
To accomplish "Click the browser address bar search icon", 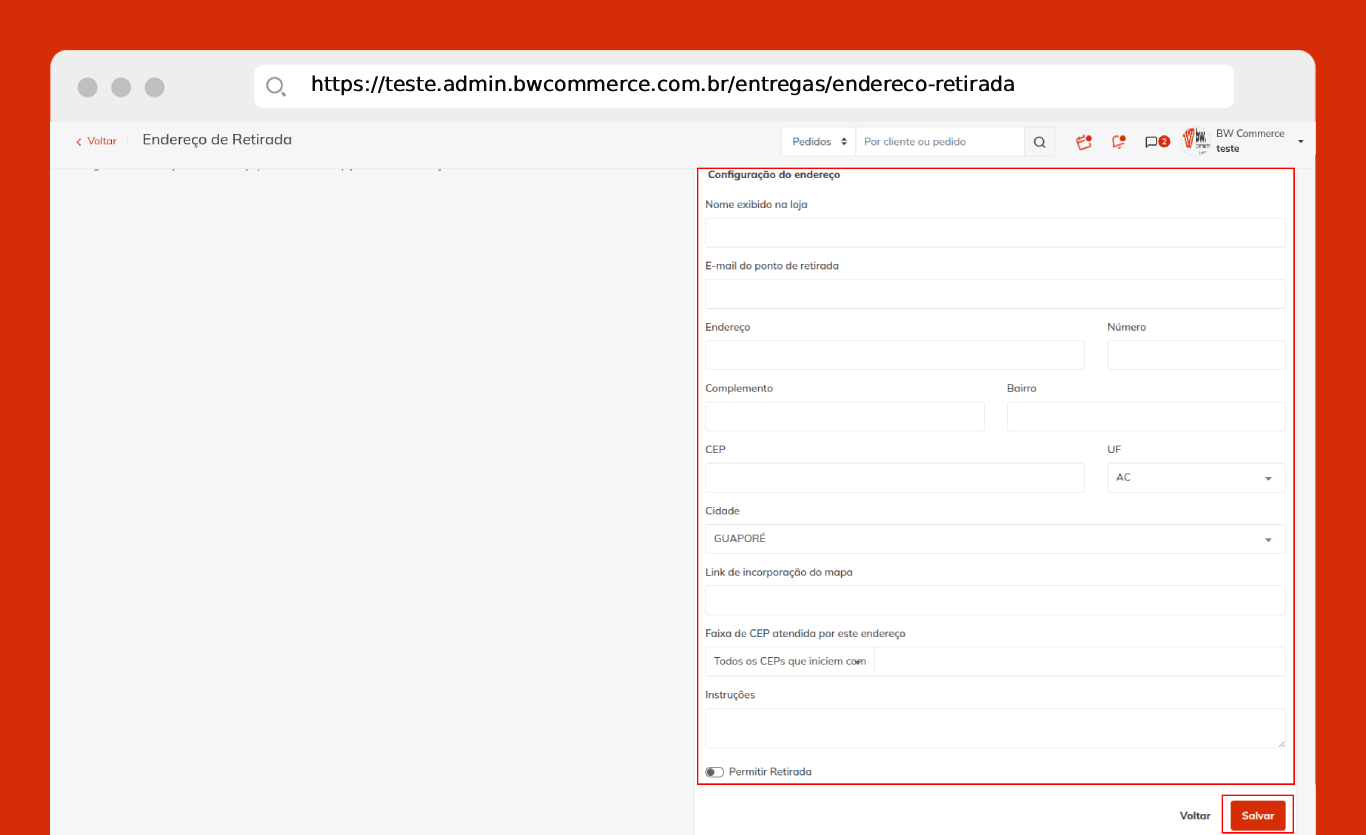I will [x=275, y=86].
